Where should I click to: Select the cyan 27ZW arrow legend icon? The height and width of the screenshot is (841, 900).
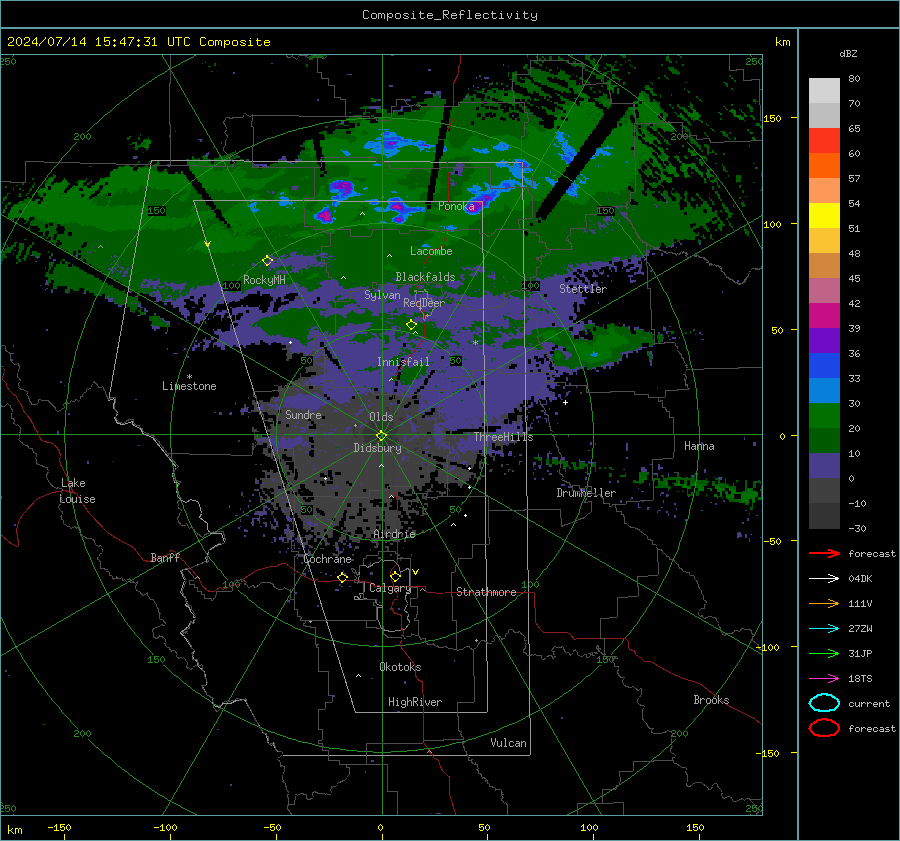coord(824,629)
